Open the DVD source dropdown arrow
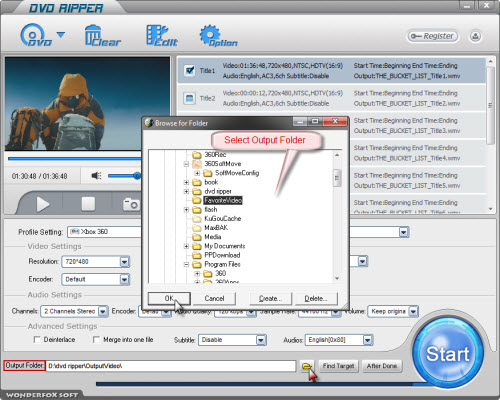Viewport: 500px width, 400px height. click(x=61, y=34)
